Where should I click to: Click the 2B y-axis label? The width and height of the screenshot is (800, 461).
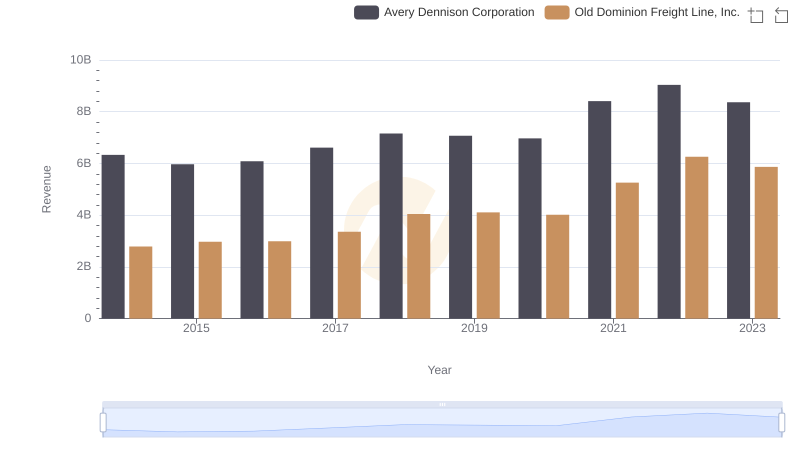point(84,266)
